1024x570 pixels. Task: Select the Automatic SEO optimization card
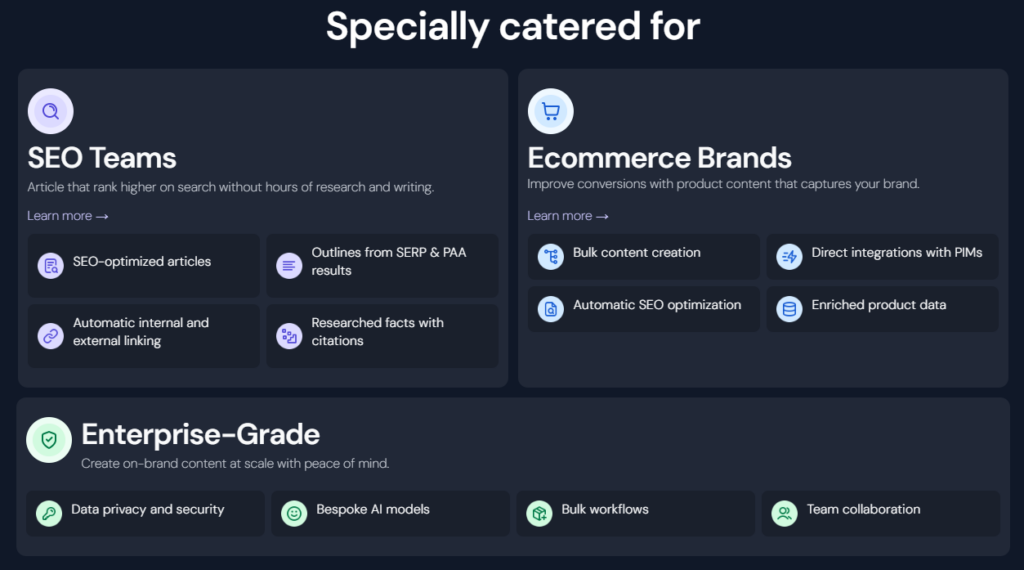point(643,309)
